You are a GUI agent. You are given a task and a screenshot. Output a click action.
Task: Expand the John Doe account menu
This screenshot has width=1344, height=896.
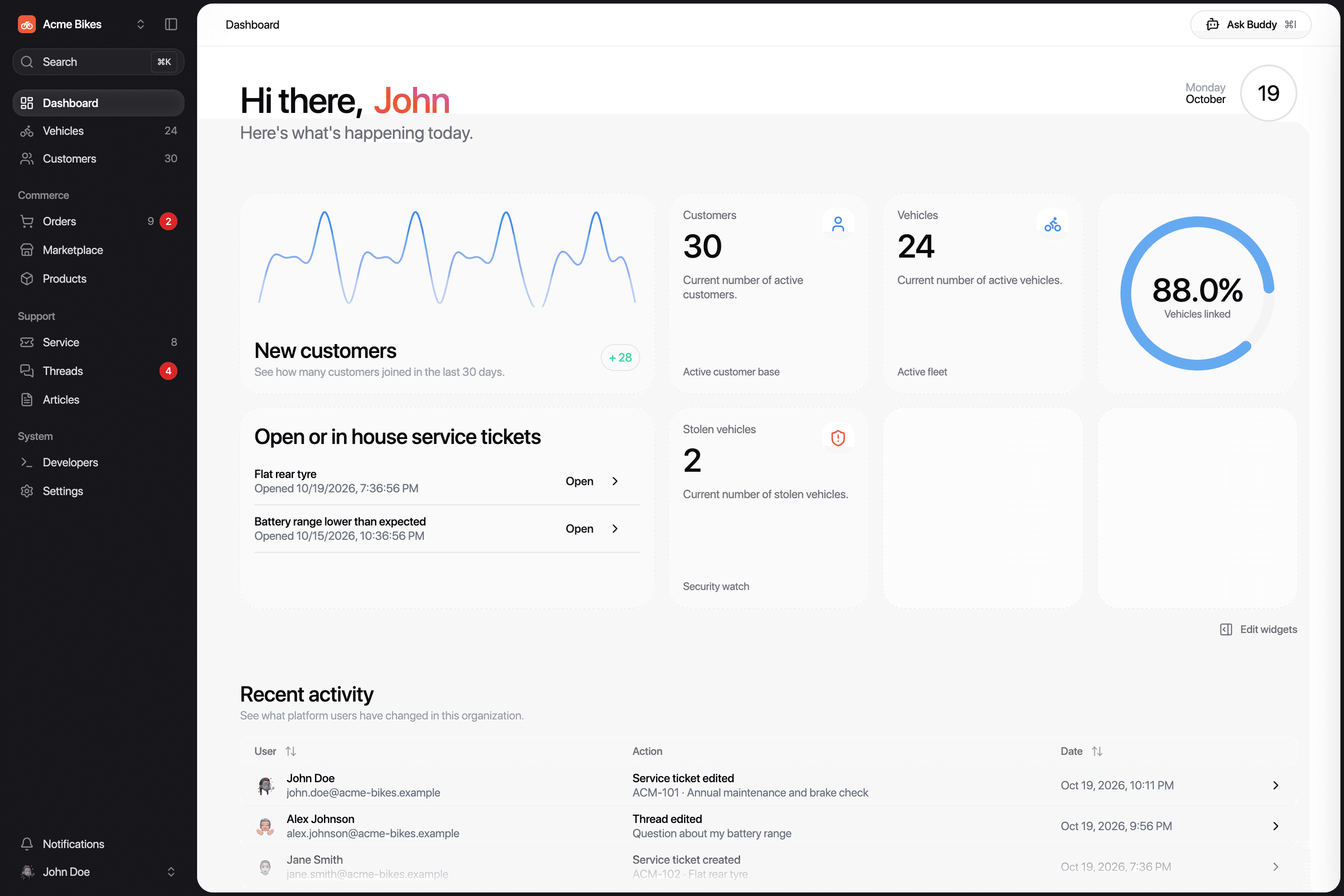click(98, 871)
